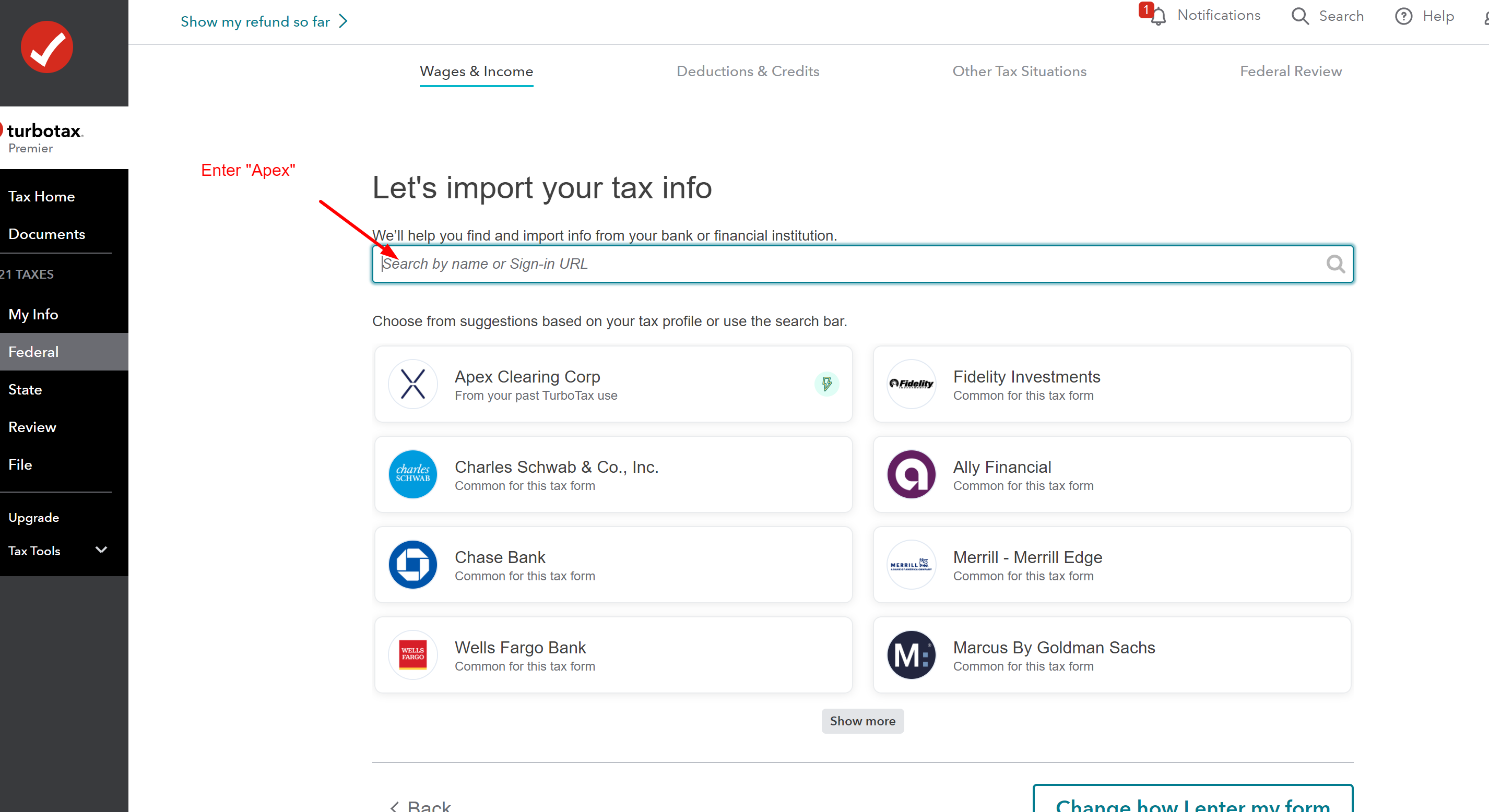The image size is (1489, 812).
Task: Click the green lightning badge on Apex
Action: [826, 384]
